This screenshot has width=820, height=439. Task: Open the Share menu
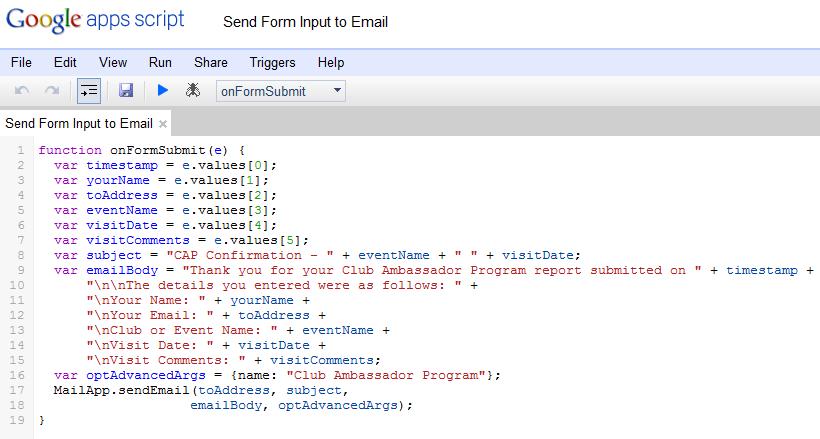click(x=211, y=62)
